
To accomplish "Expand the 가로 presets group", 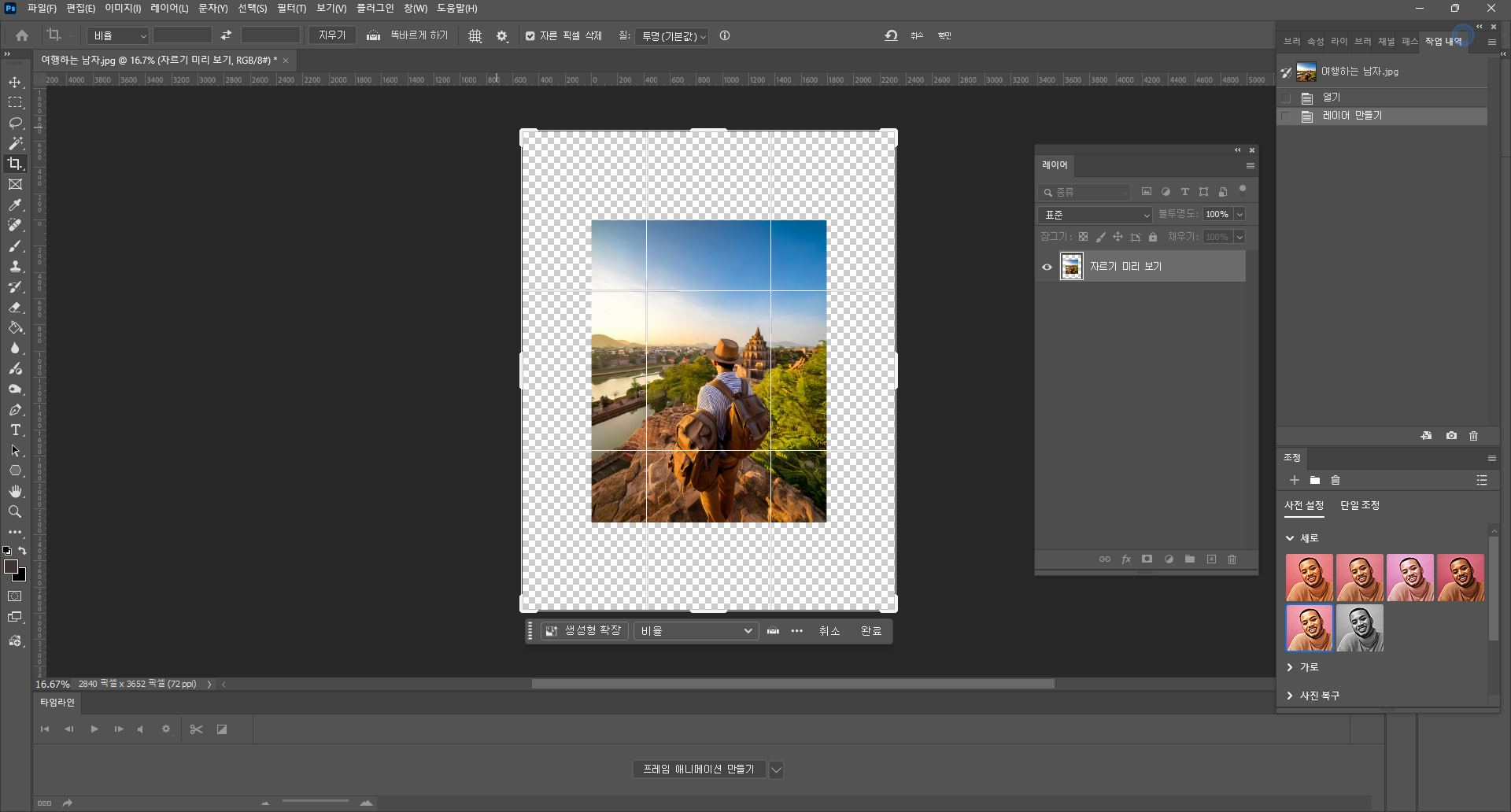I will tap(1290, 667).
